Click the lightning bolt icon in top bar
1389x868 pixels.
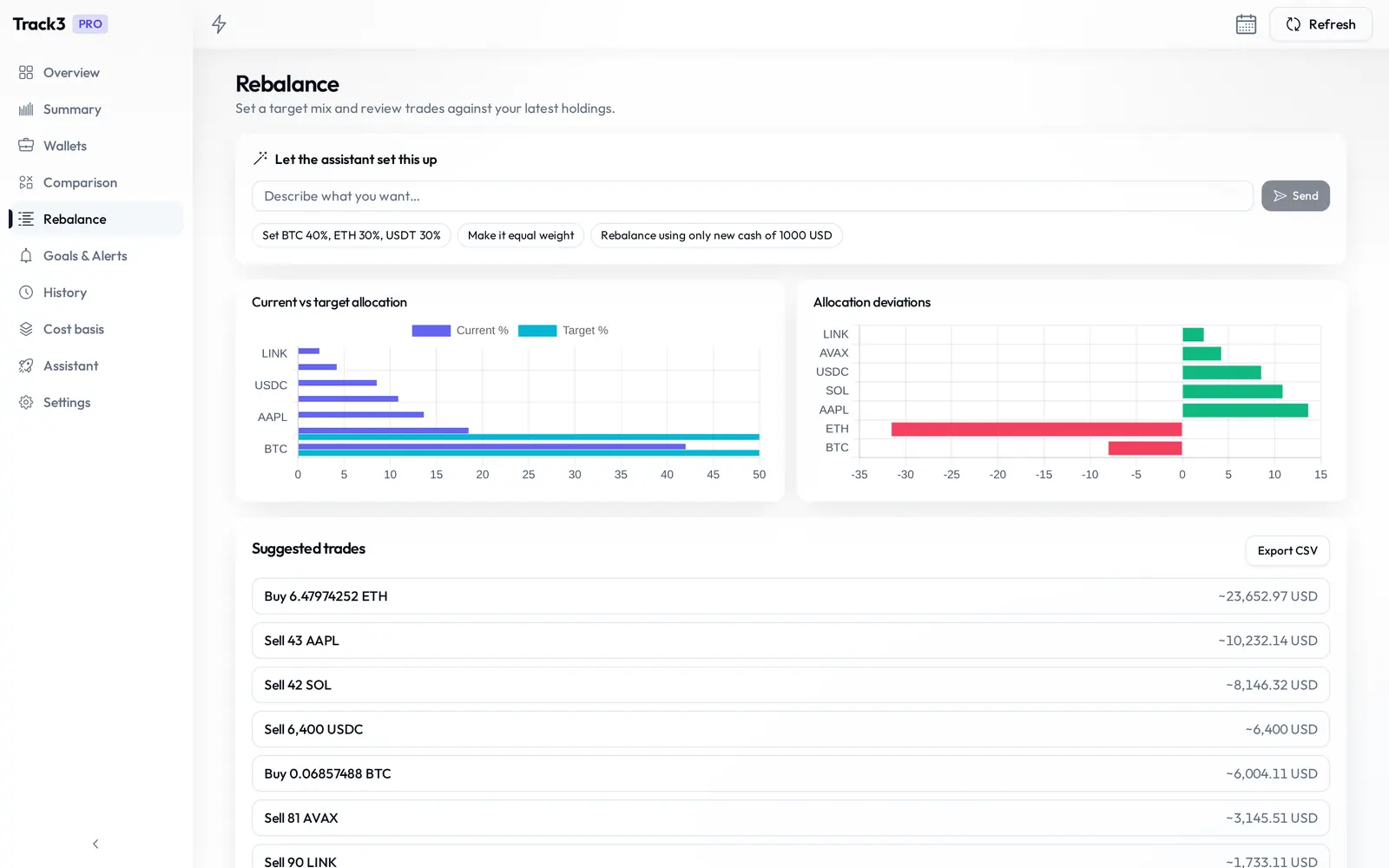(219, 24)
